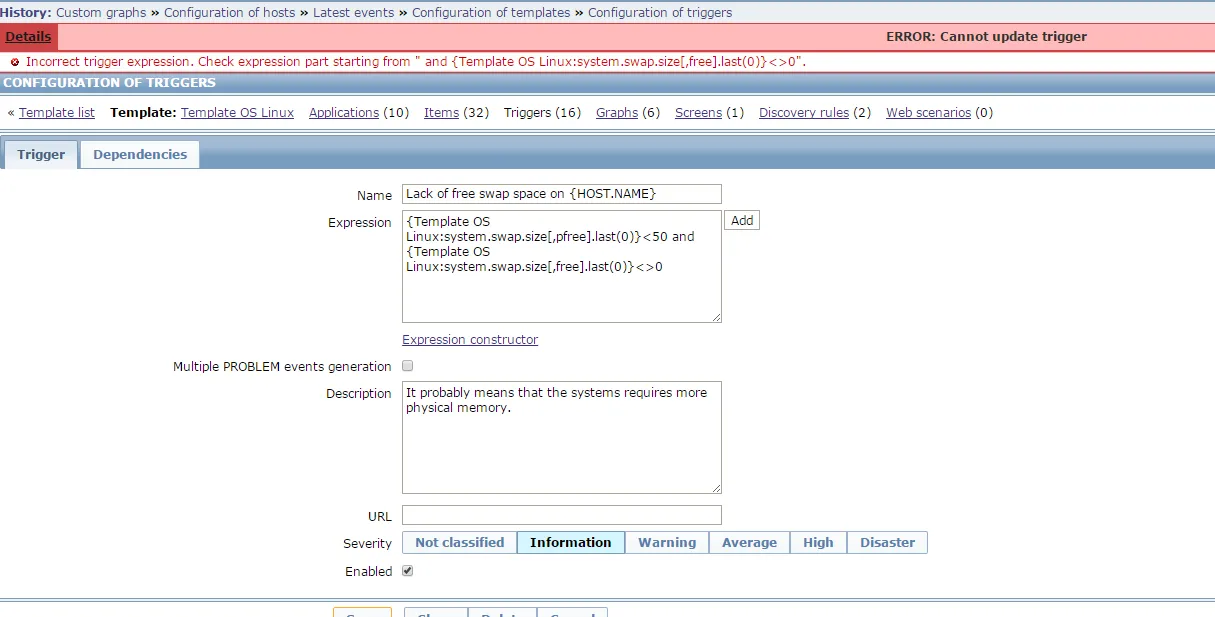The image size is (1215, 617).
Task: Click the trigger Name input field
Action: [562, 194]
